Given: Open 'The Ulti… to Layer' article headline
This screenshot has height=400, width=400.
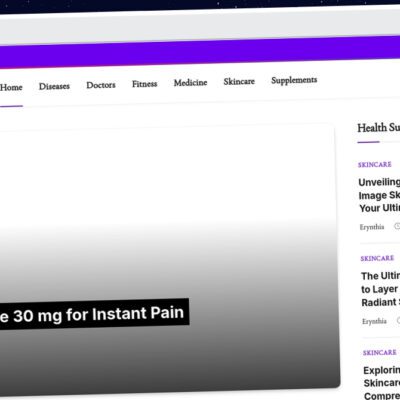Looking at the screenshot, I should pos(381,289).
